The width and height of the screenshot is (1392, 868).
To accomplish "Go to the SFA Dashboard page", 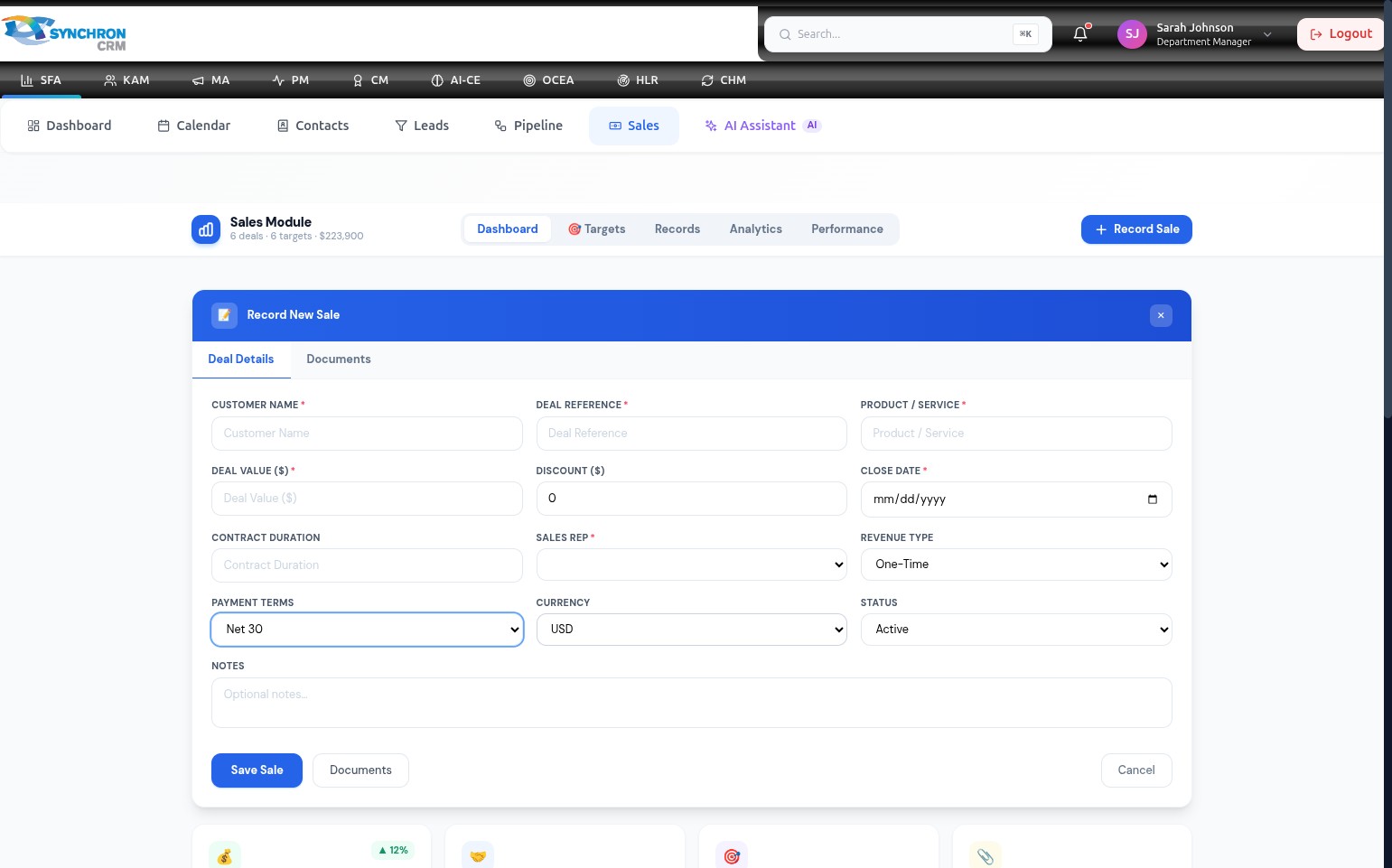I will click(x=70, y=126).
